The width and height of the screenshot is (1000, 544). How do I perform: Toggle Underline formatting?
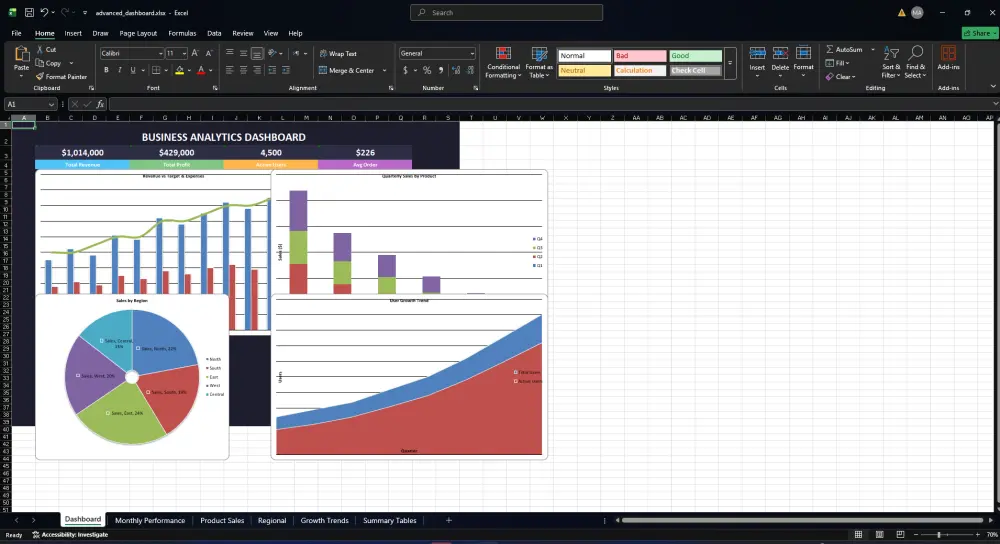click(133, 70)
